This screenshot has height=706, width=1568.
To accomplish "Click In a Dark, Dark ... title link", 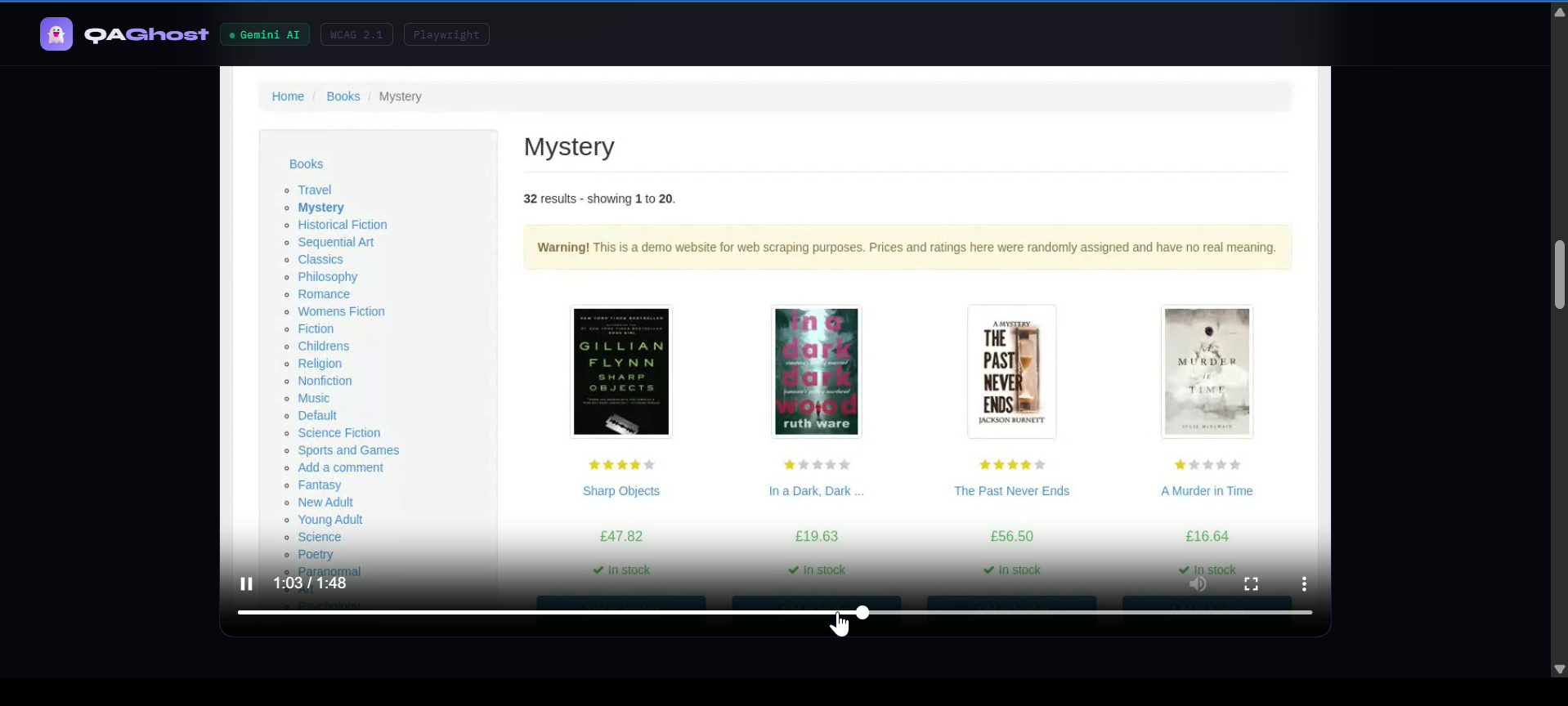I will (817, 491).
